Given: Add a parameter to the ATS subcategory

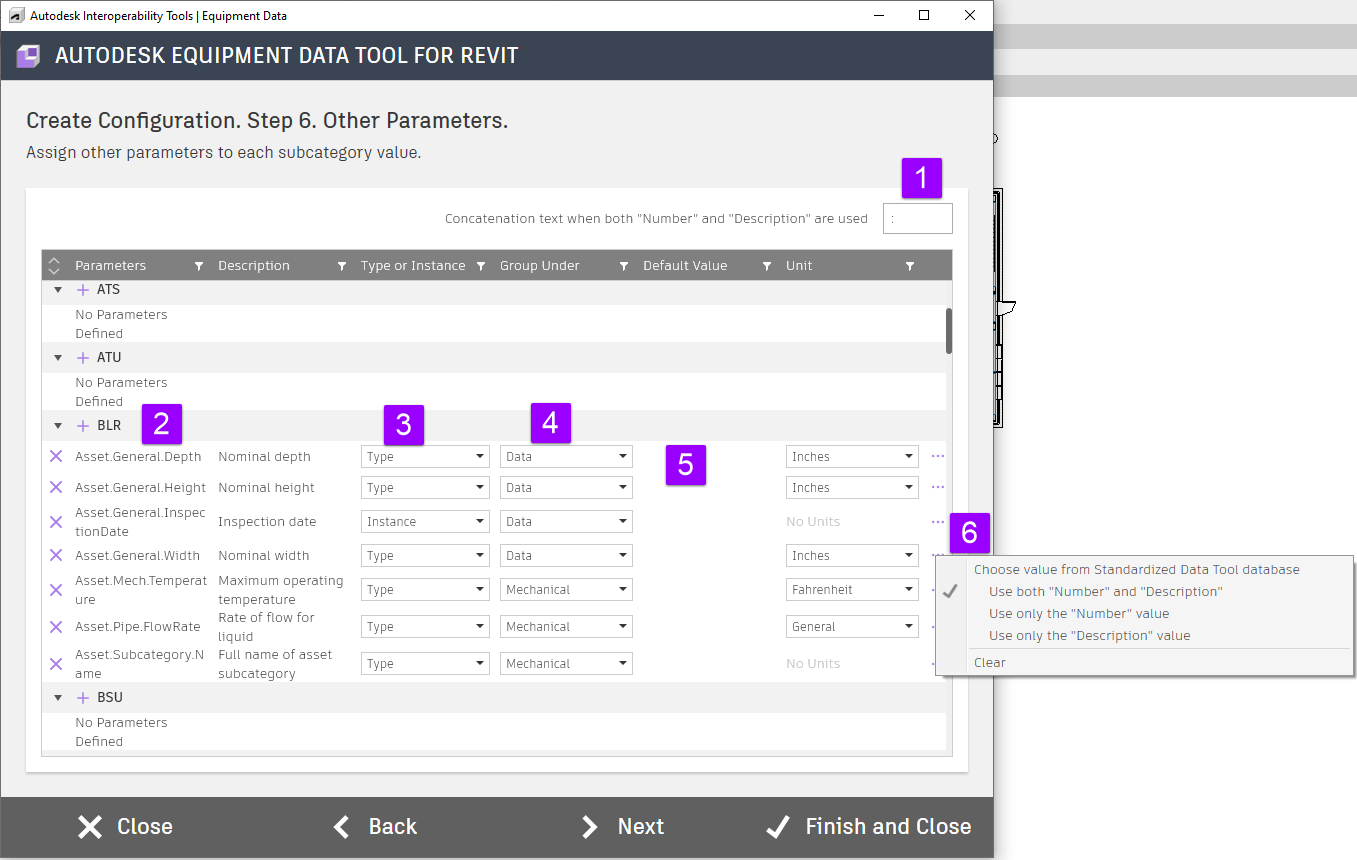Looking at the screenshot, I should tap(83, 290).
